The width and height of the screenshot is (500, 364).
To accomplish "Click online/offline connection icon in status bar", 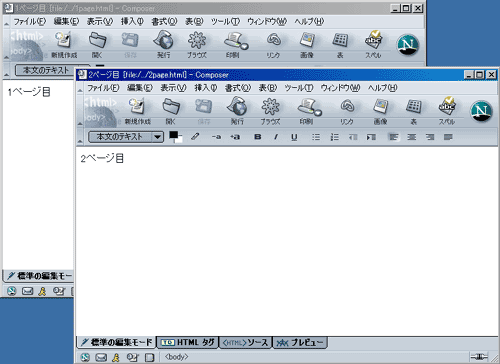I will [479, 357].
